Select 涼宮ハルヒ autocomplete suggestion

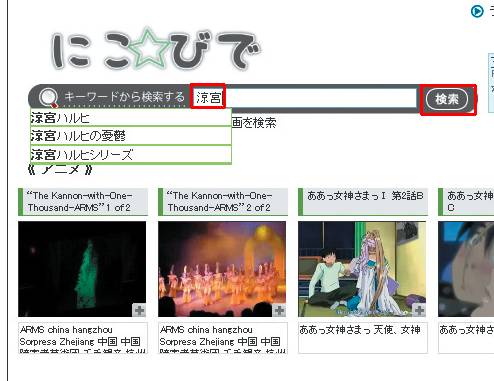131,118
